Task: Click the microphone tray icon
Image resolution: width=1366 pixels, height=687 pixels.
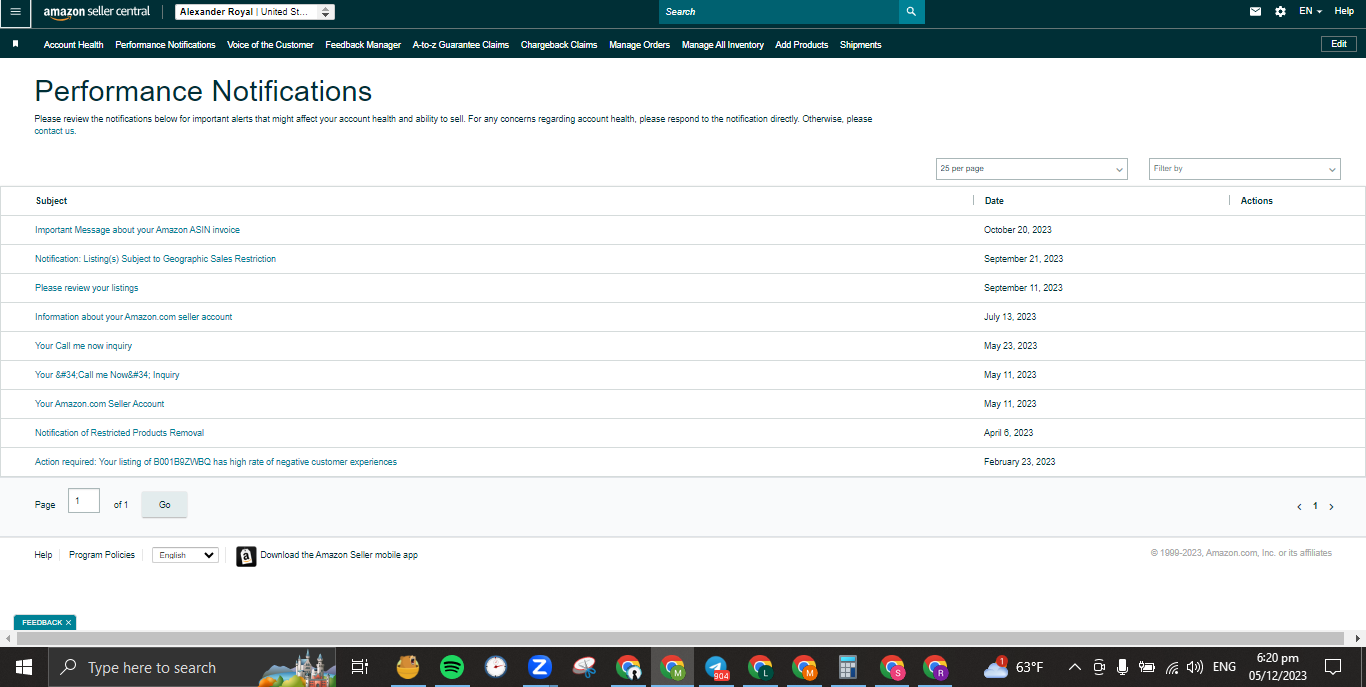Action: [x=1122, y=667]
